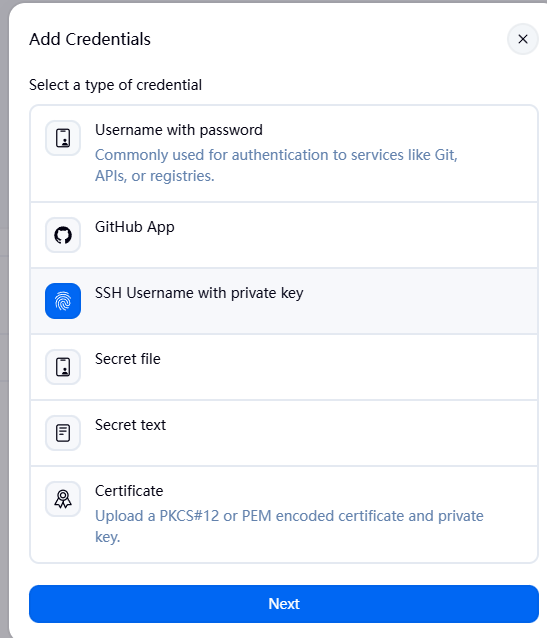Choose the Certificate option title
Viewport: 547px width, 638px height.
[x=129, y=491]
